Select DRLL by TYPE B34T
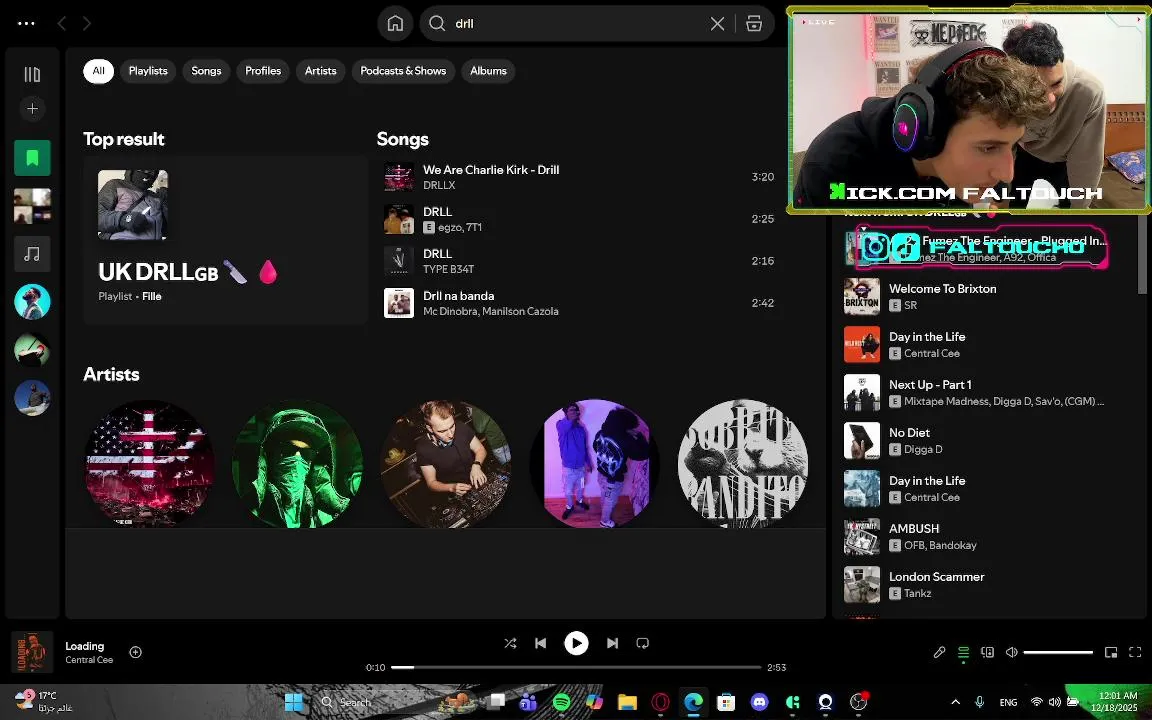Viewport: 1152px width, 720px height. tap(579, 261)
